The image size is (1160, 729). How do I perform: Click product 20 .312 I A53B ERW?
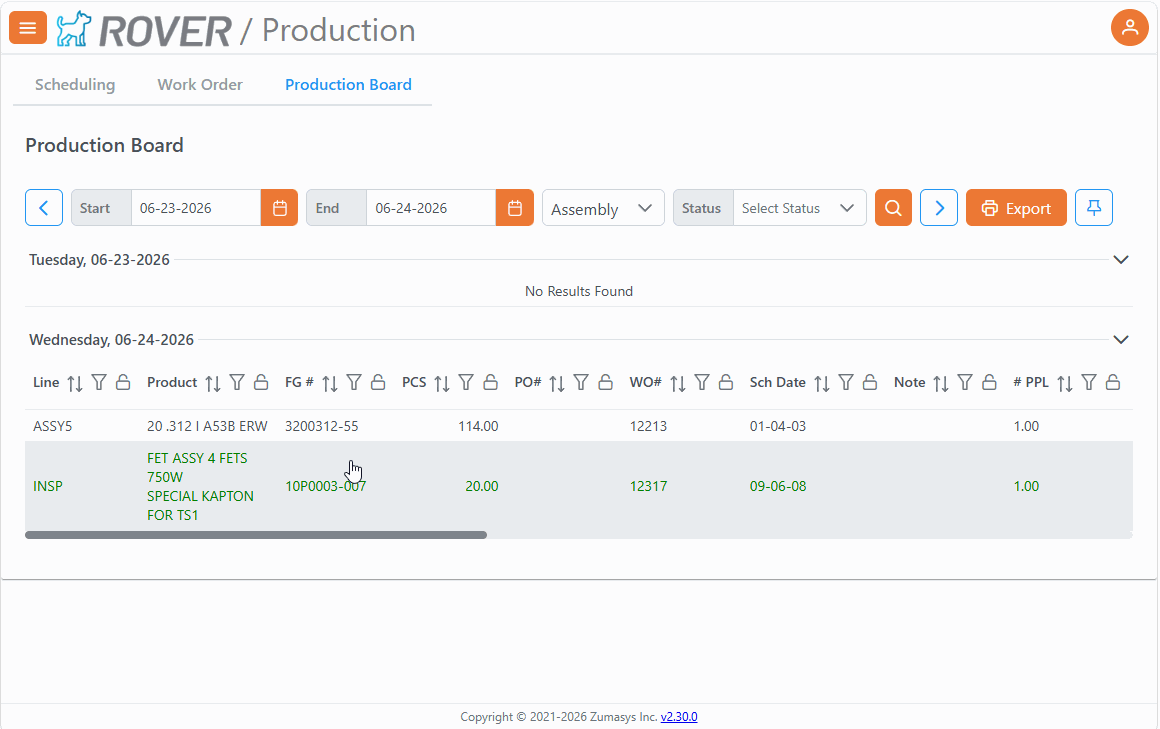[x=207, y=426]
